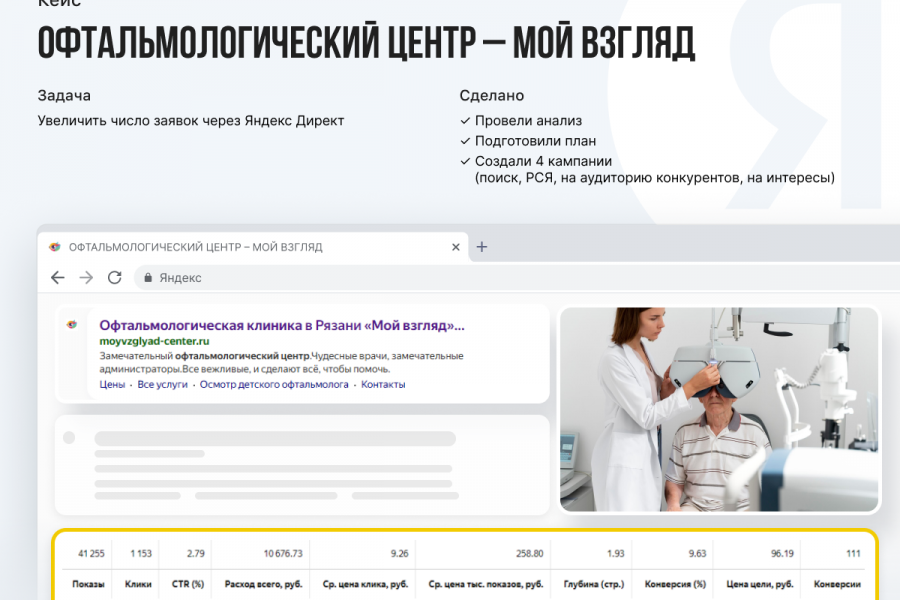The width and height of the screenshot is (900, 600).
Task: Click the tab favicon eye logo
Action: (55, 247)
